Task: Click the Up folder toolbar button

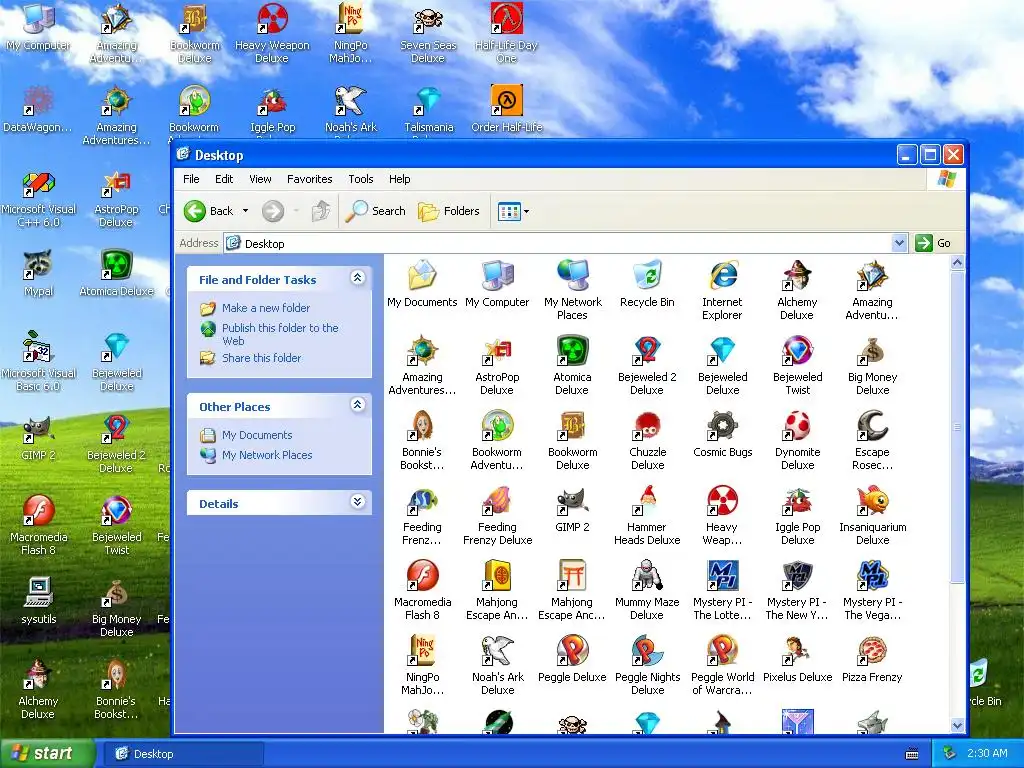Action: pyautogui.click(x=321, y=211)
